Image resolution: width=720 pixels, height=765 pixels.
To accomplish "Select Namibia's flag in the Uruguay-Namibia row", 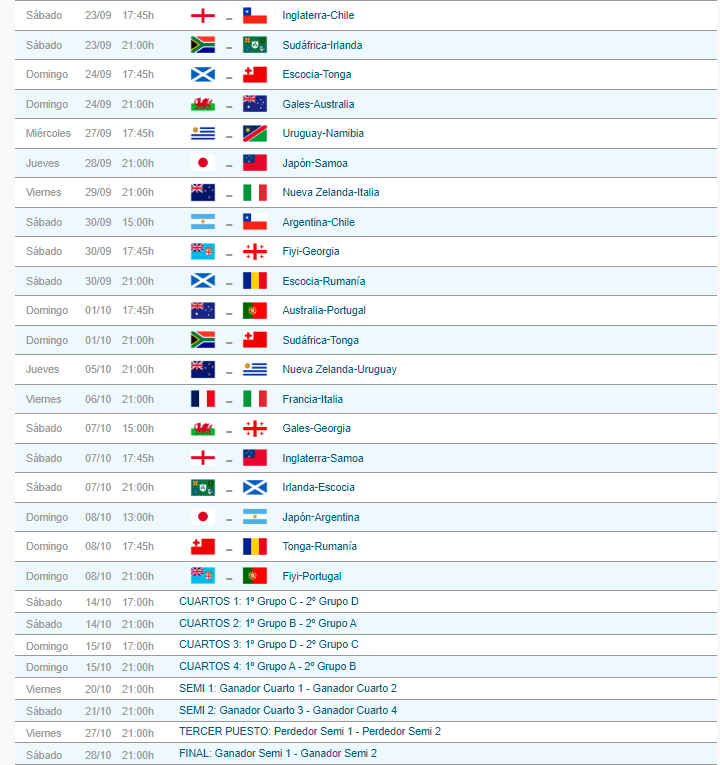I will tap(254, 134).
